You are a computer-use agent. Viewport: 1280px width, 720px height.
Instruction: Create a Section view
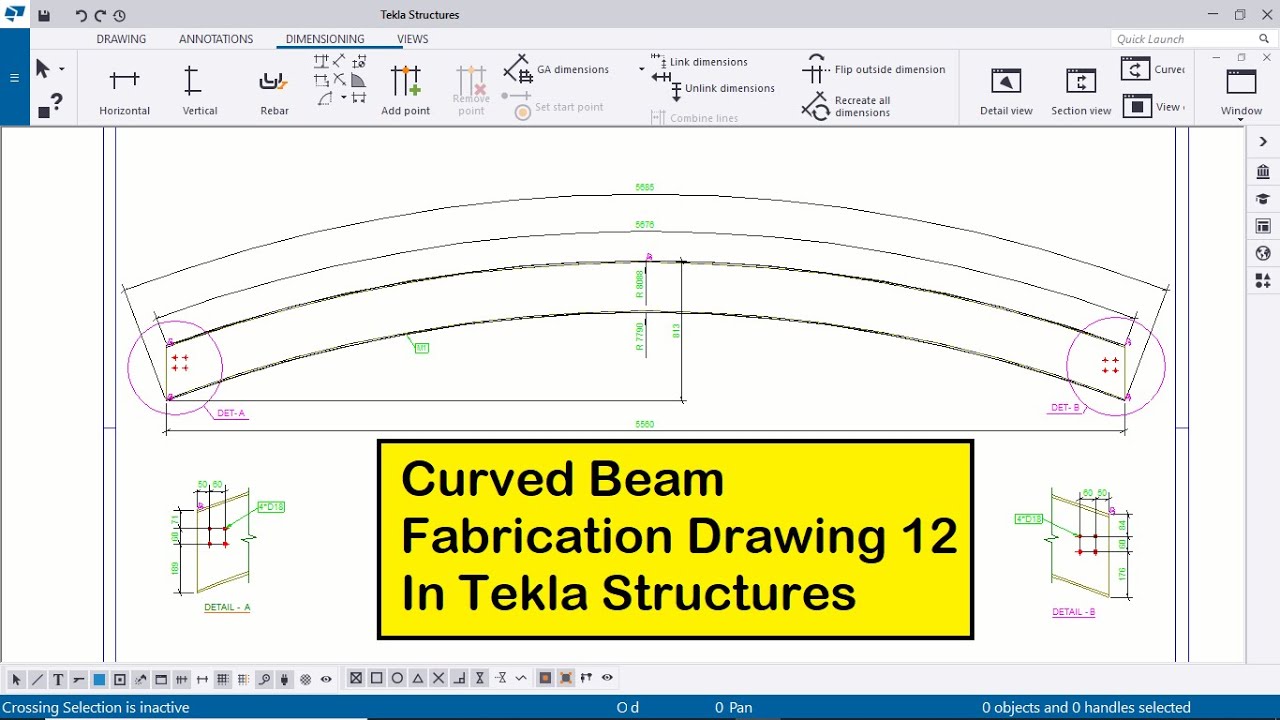coord(1081,91)
